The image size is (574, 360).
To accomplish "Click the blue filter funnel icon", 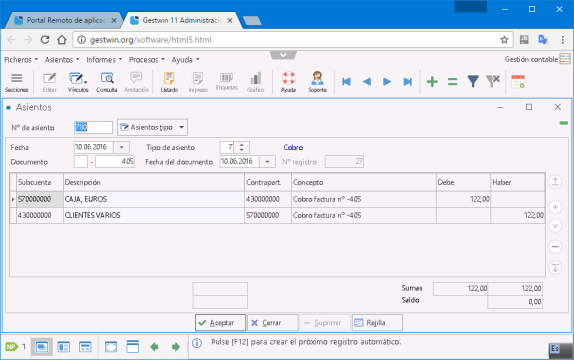I will click(x=473, y=81).
